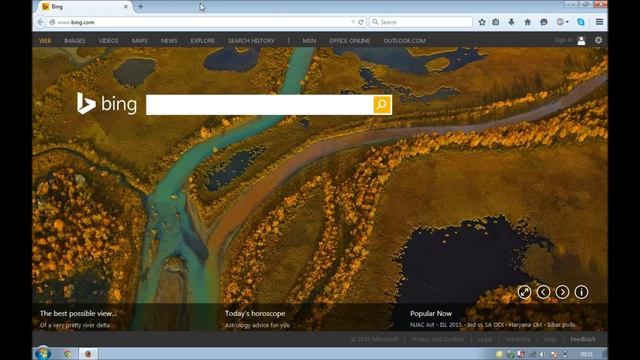640x360 pixels.
Task: Click the Popular Now heading
Action: coord(431,313)
